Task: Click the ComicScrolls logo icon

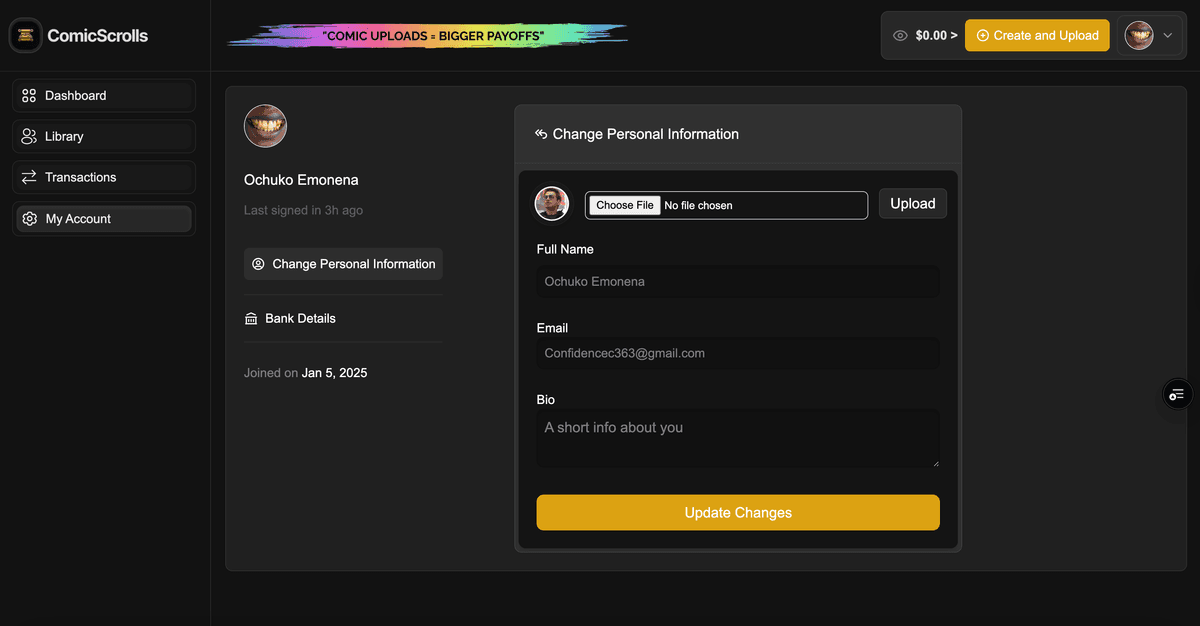Action: [x=24, y=34]
